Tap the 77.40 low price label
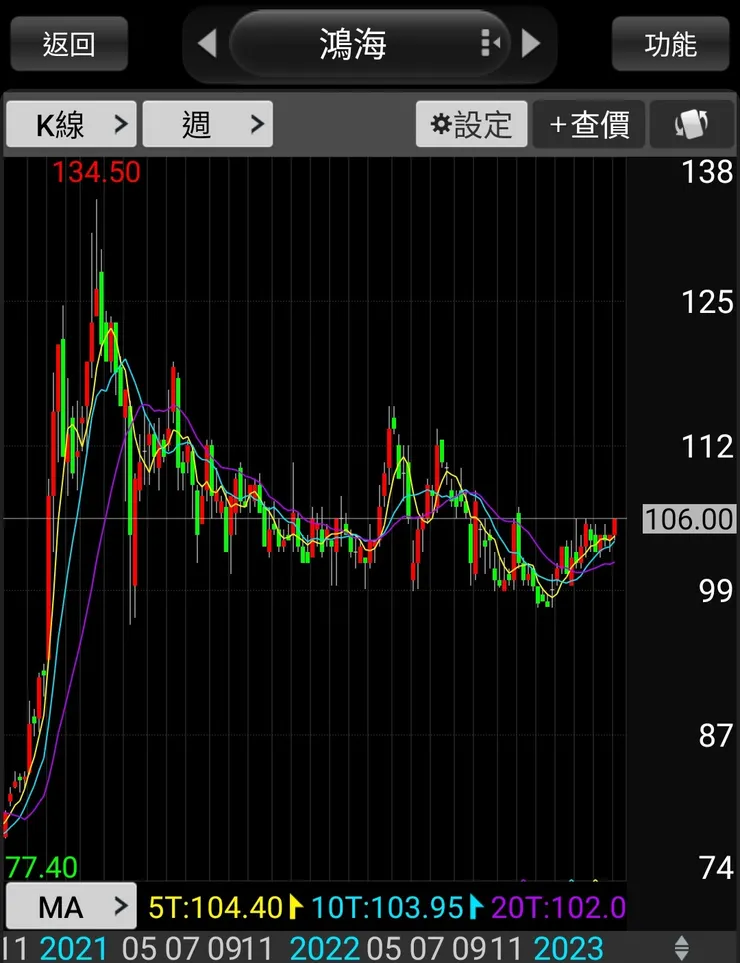 pyautogui.click(x=41, y=867)
